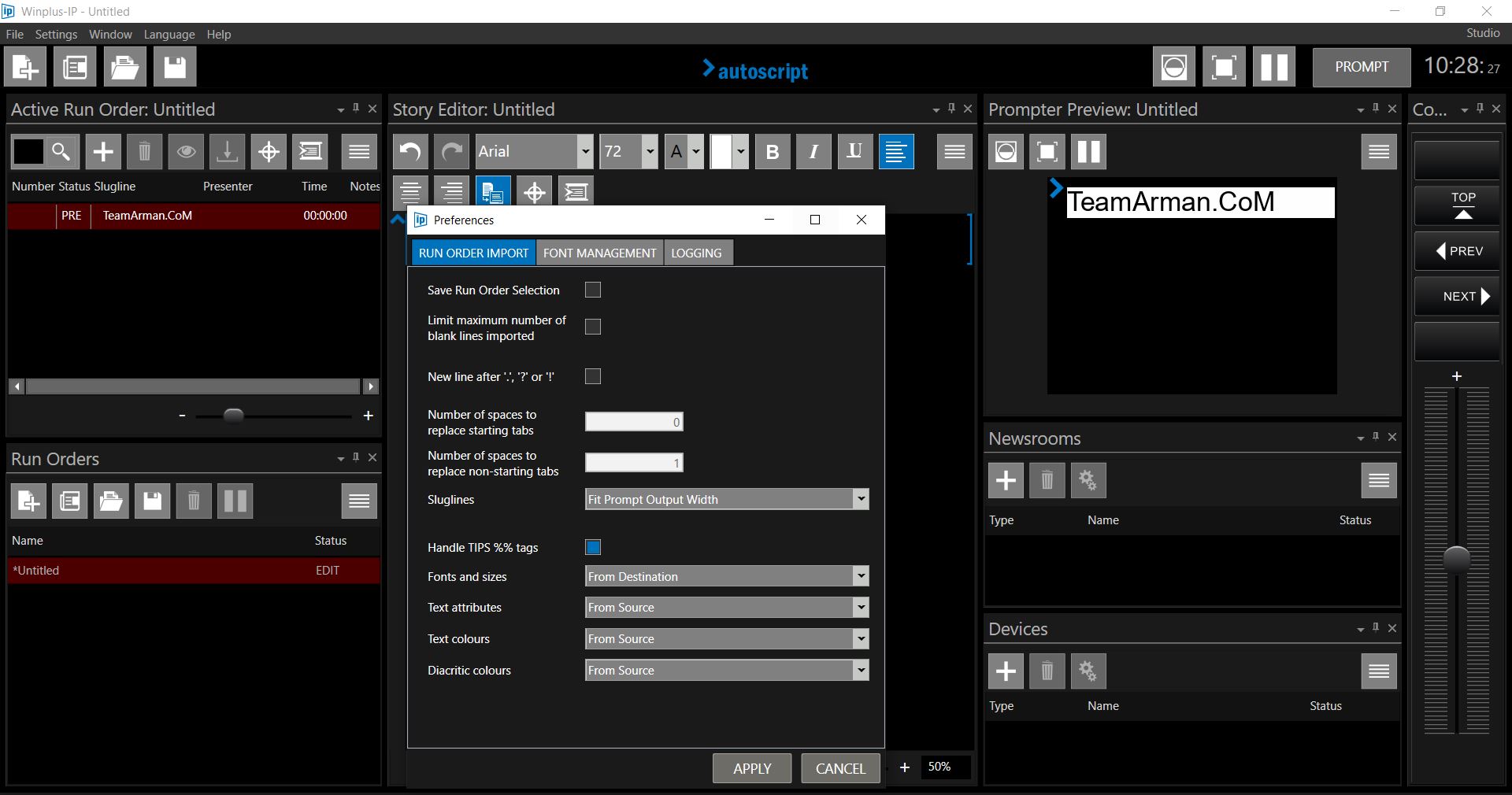Screen dimensions: 1512x795
Task: Right-align text in Story Editor second row
Action: (x=452, y=190)
